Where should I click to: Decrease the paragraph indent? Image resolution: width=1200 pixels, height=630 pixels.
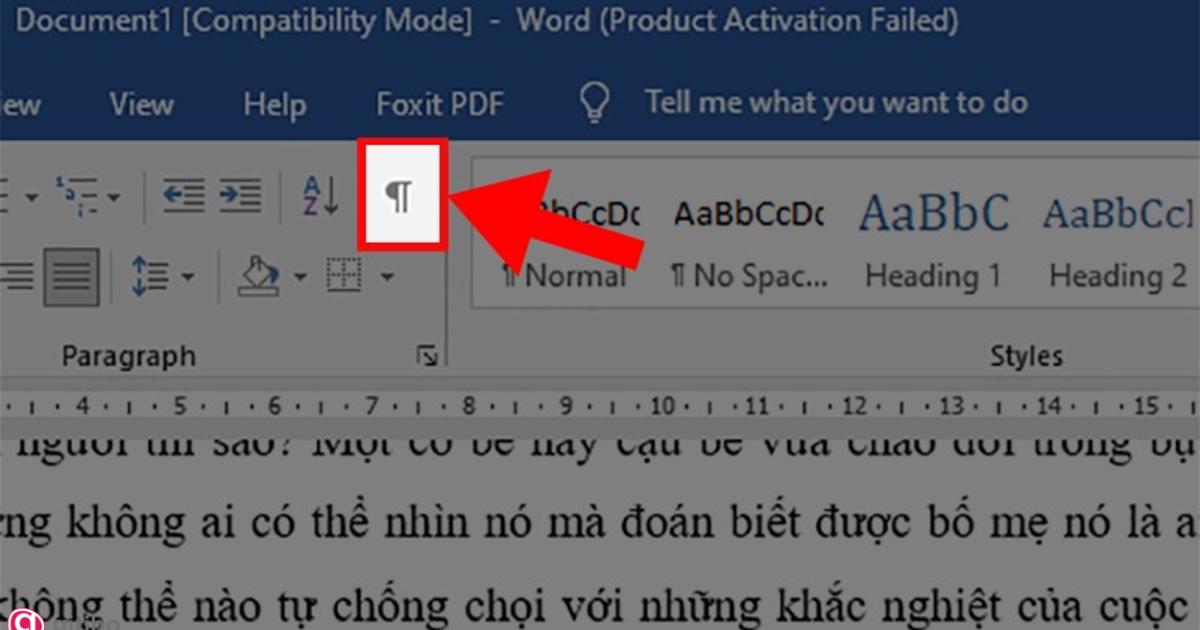(x=184, y=195)
